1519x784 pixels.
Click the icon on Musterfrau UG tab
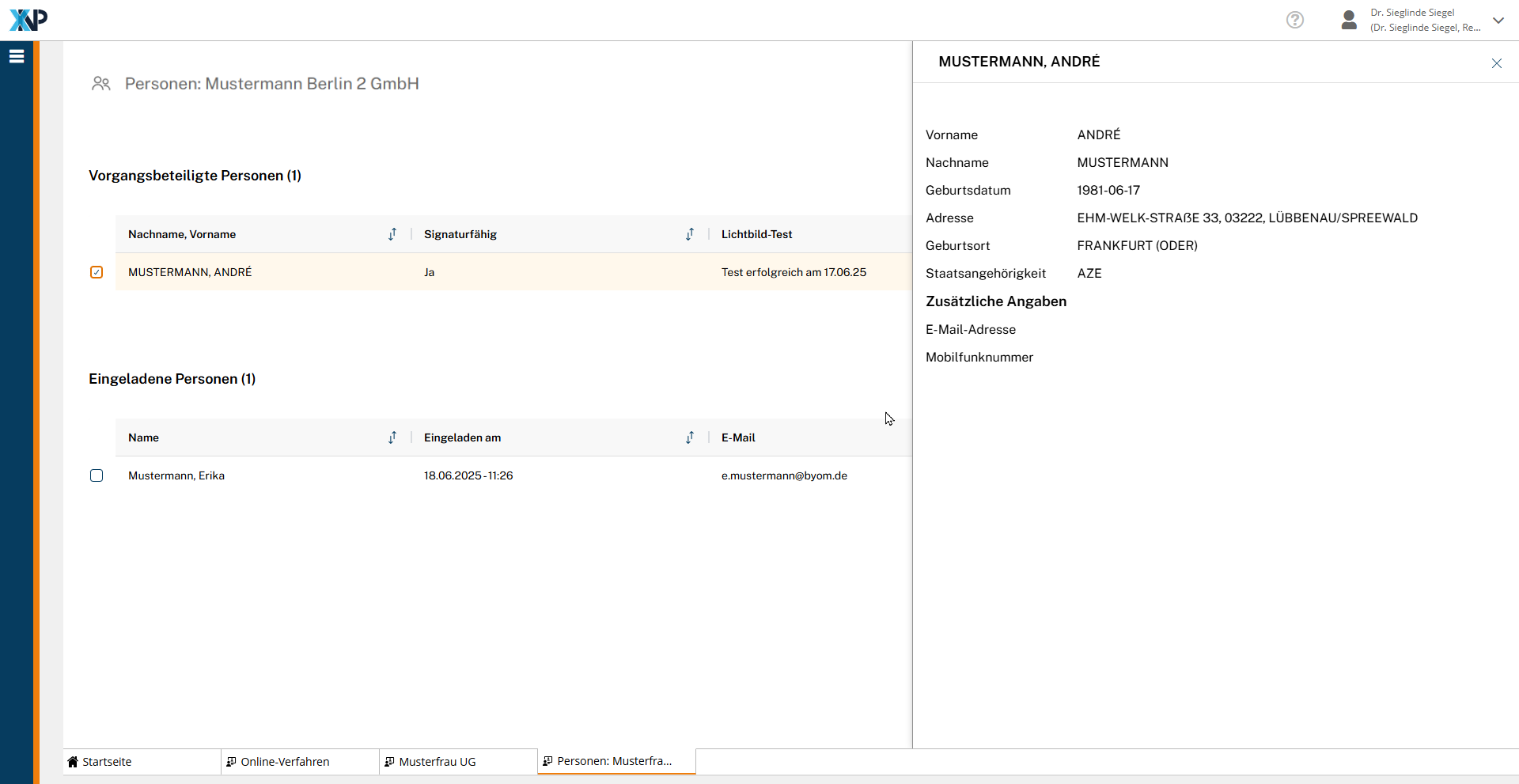point(389,762)
